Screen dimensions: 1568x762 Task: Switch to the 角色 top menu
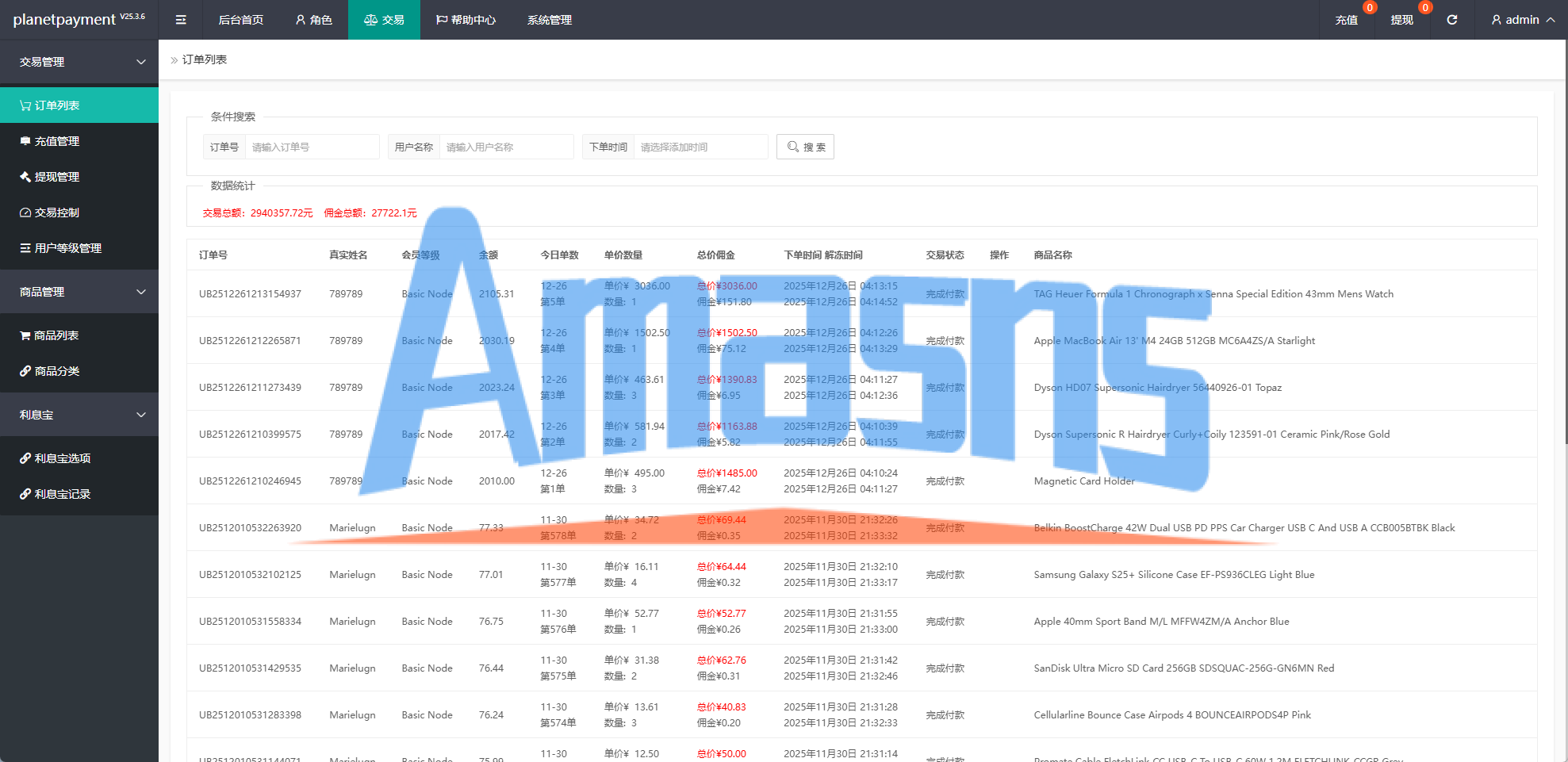313,20
